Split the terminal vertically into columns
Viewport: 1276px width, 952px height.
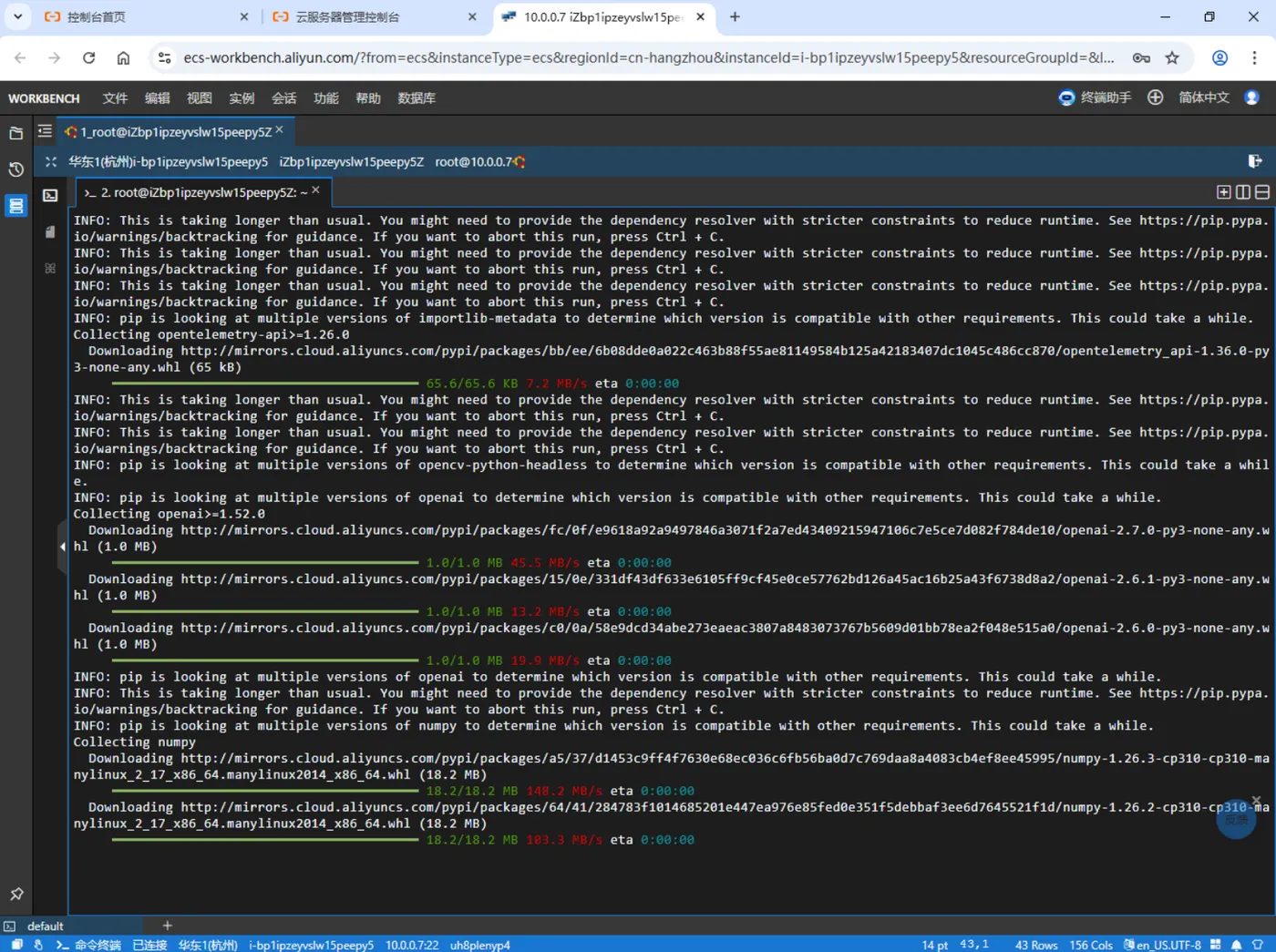coord(1243,192)
